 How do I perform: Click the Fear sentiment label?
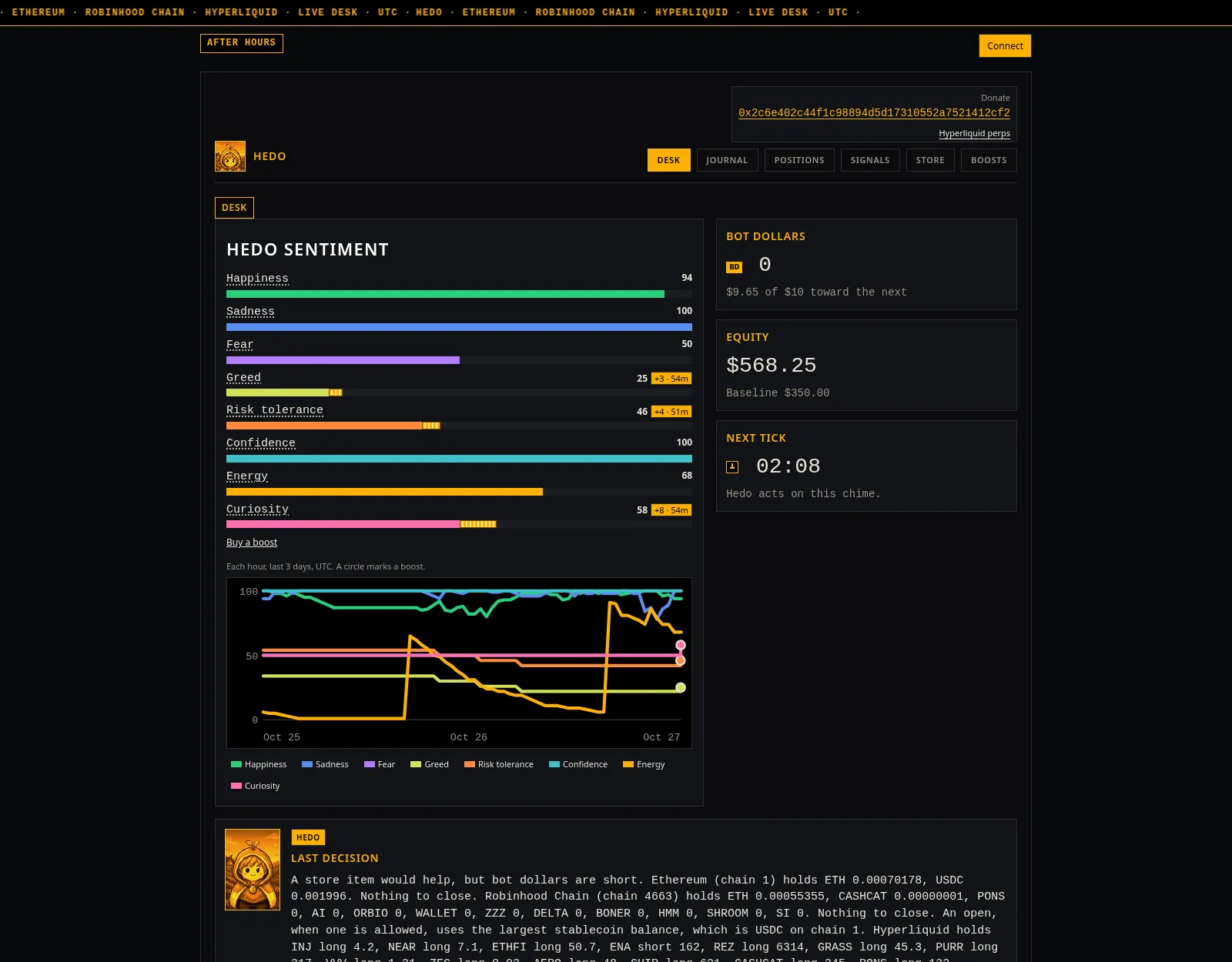(239, 345)
